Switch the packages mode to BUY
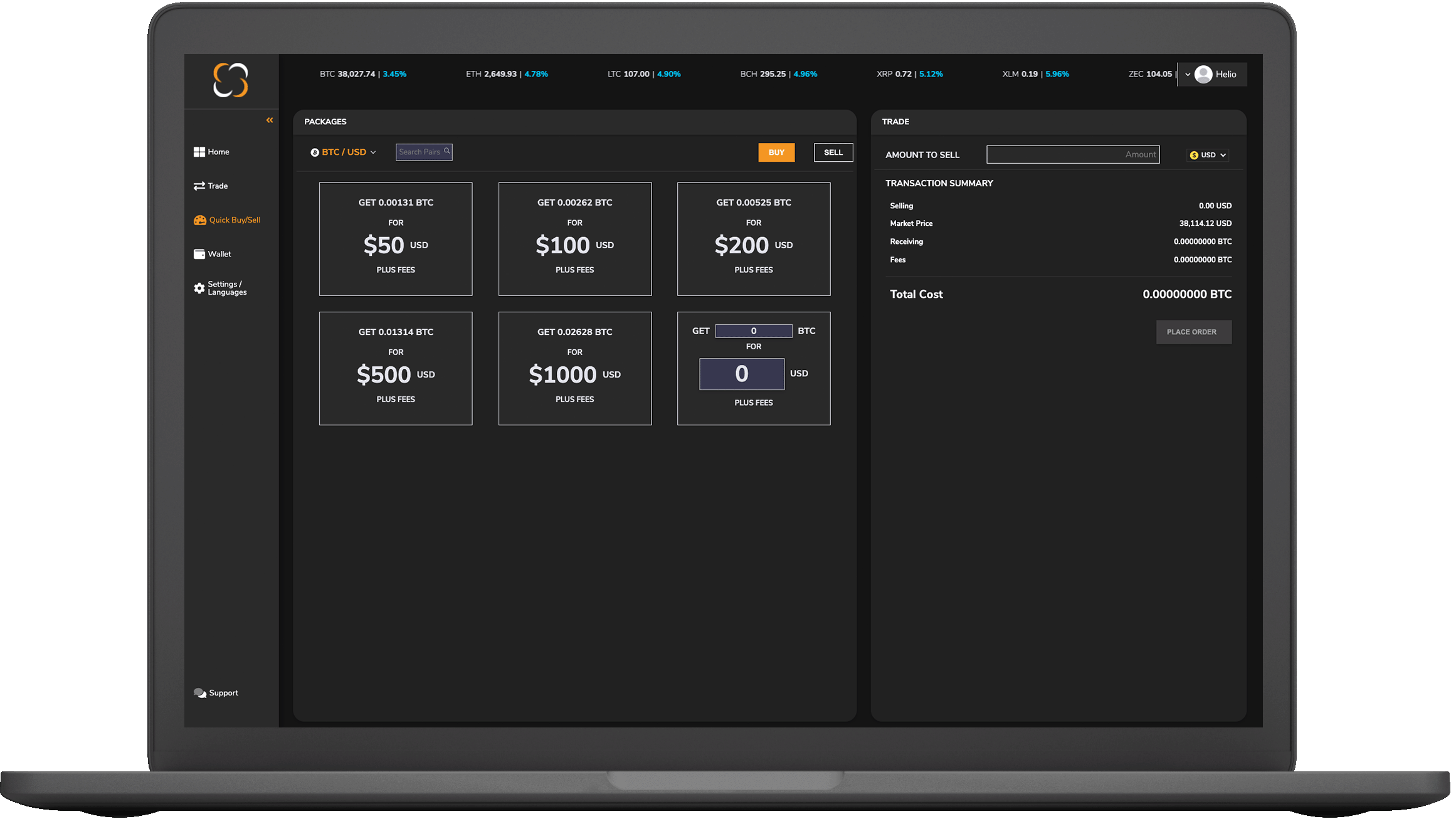Viewport: 1456px width, 819px height. point(776,152)
